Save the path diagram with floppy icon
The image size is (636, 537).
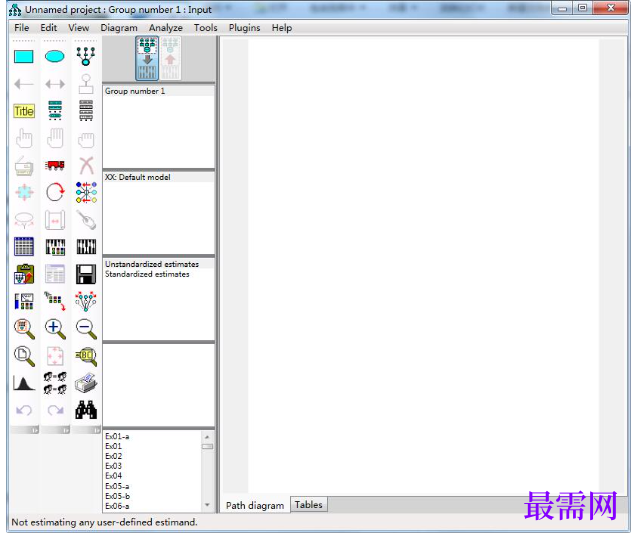[x=86, y=274]
